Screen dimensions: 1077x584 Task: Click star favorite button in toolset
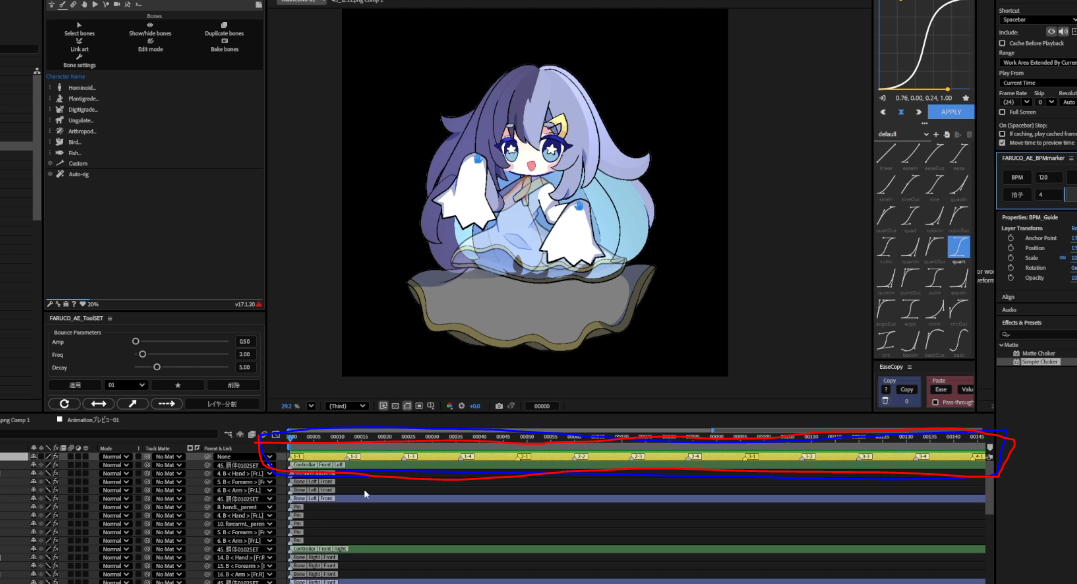point(178,385)
